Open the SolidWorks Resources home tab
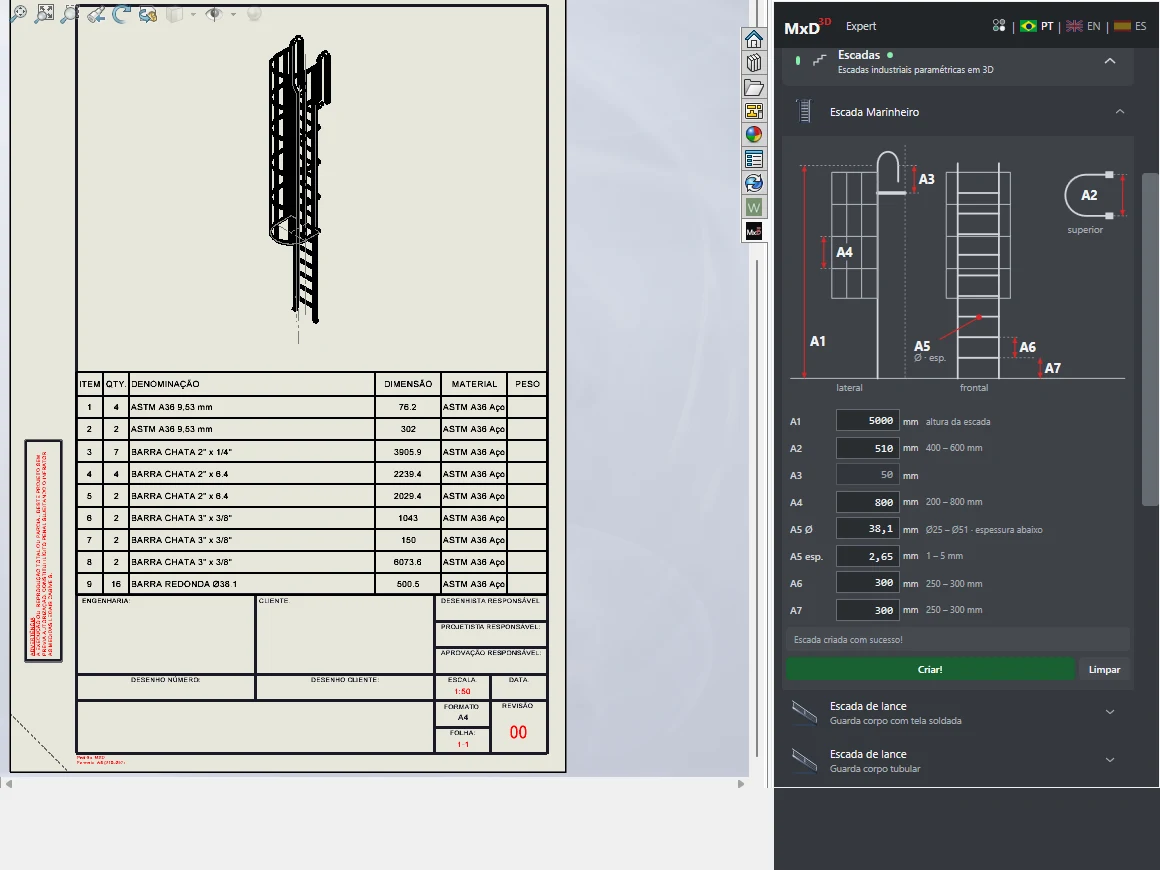The height and width of the screenshot is (870, 1160). tap(754, 38)
